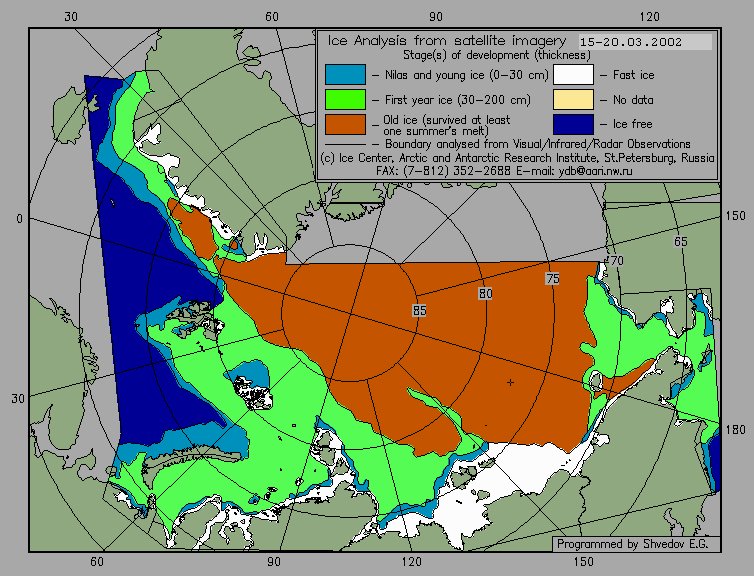Click the top-edge longitude label 120

point(650,17)
